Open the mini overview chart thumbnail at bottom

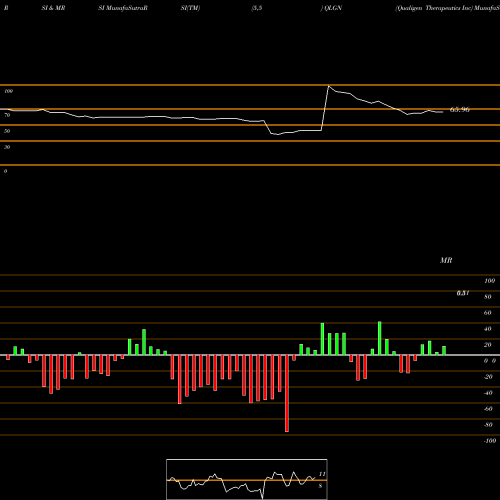pos(247,479)
